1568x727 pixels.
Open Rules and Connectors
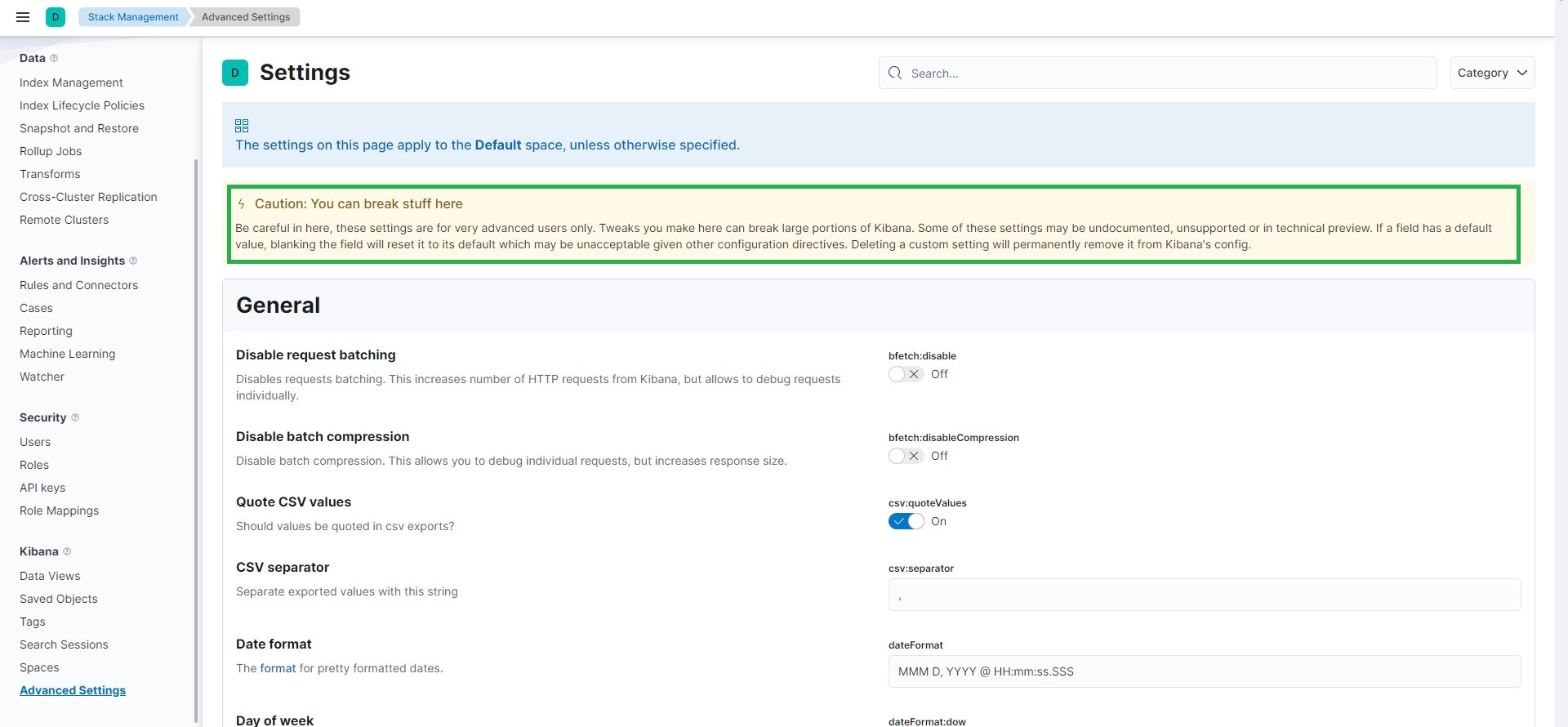[x=78, y=285]
